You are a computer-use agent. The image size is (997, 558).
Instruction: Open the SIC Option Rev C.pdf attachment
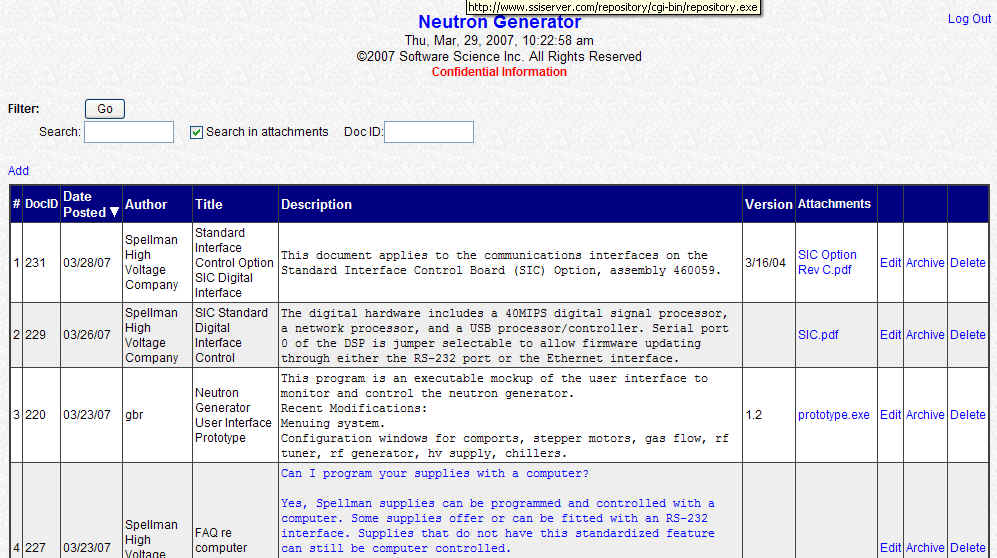click(827, 262)
